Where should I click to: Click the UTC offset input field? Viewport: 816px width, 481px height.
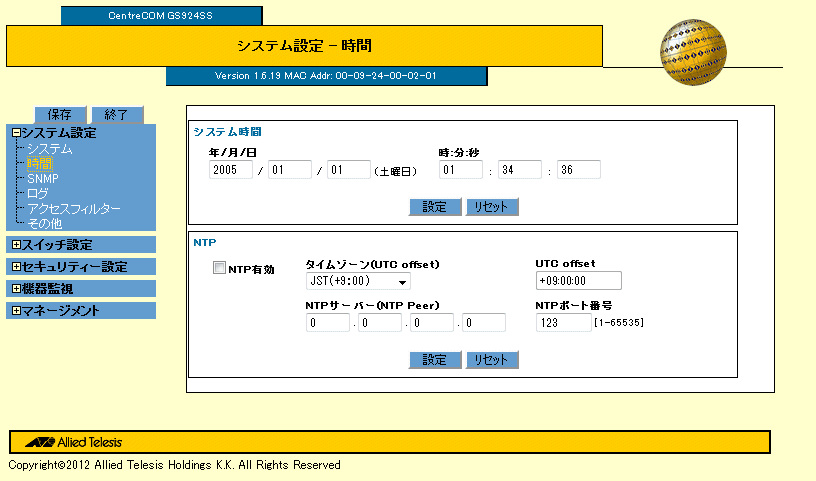click(577, 281)
